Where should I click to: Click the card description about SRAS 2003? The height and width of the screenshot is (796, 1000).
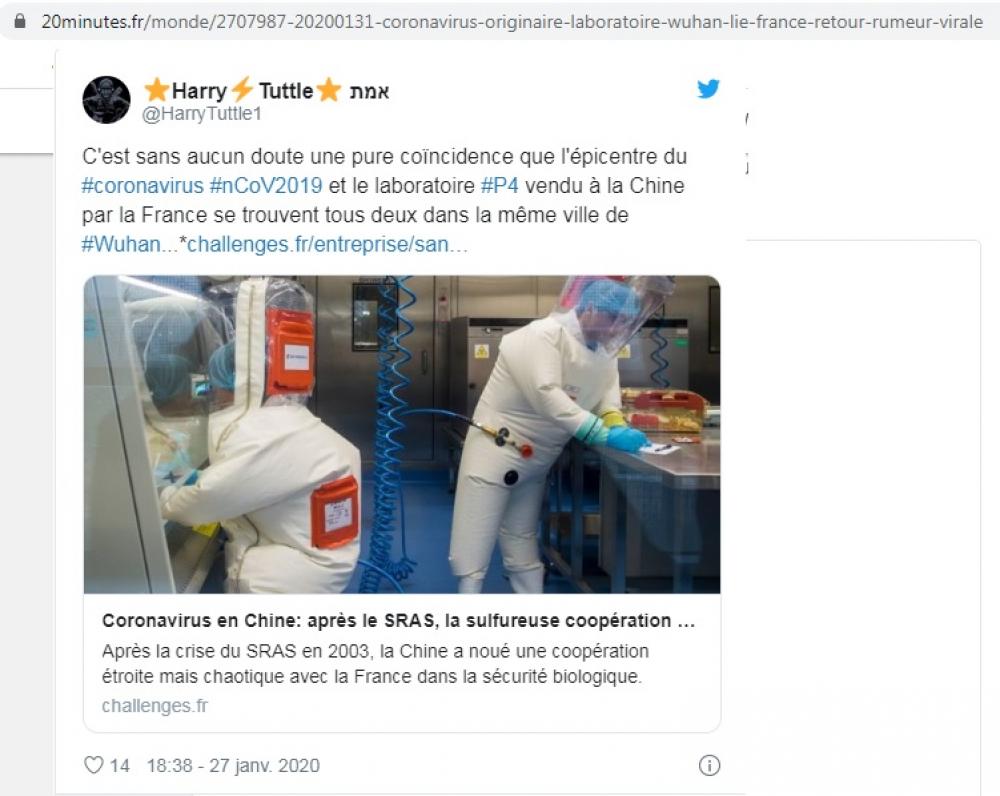click(375, 664)
